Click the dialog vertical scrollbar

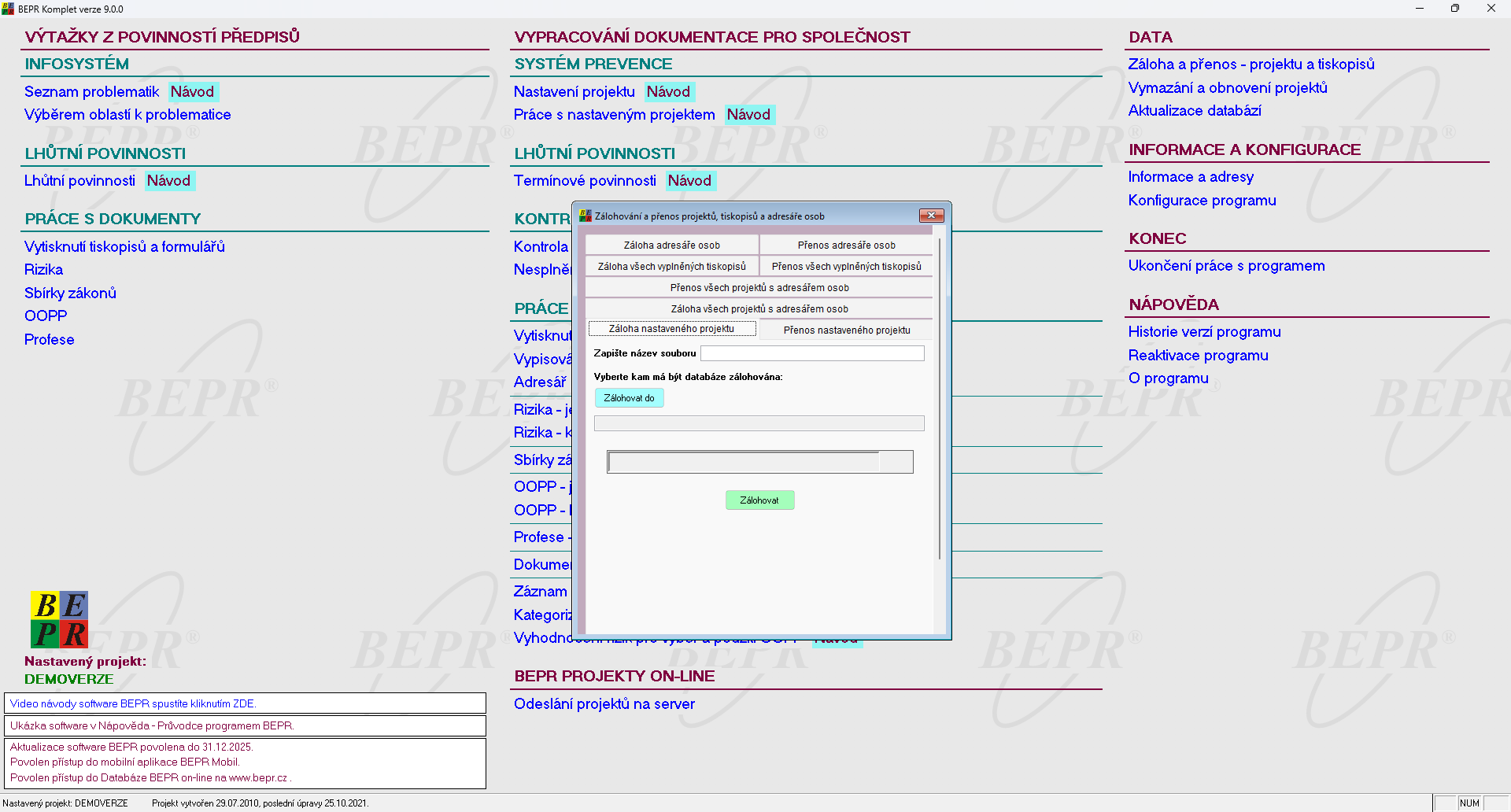940,397
